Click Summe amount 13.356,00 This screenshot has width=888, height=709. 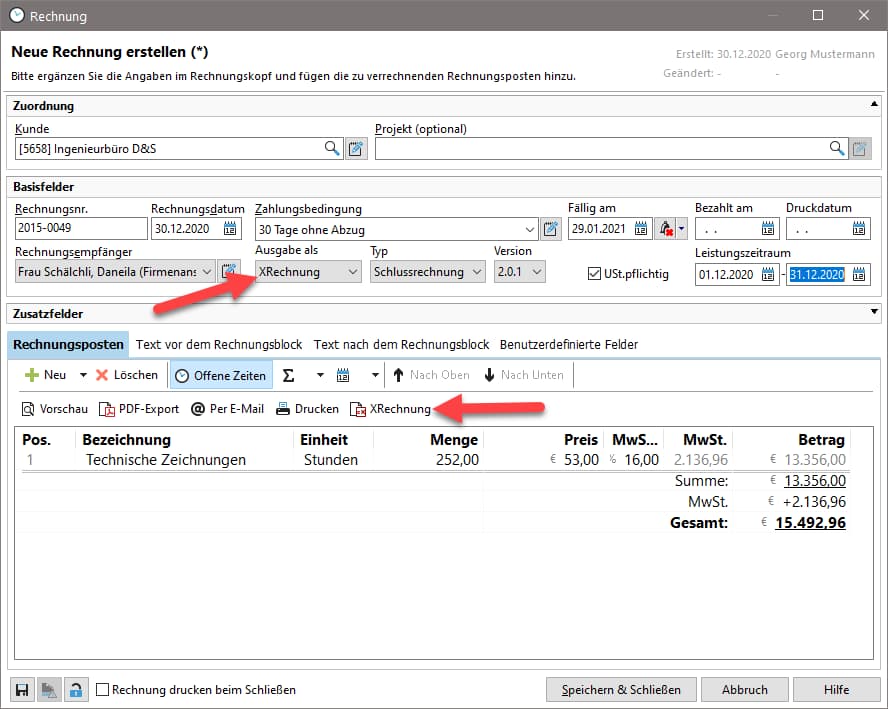click(815, 481)
